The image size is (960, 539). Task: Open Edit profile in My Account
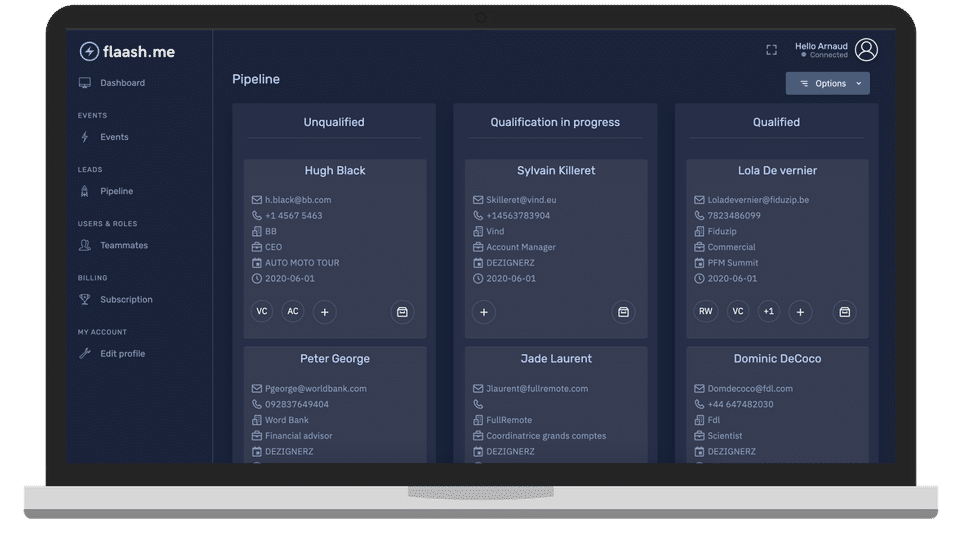pos(111,353)
